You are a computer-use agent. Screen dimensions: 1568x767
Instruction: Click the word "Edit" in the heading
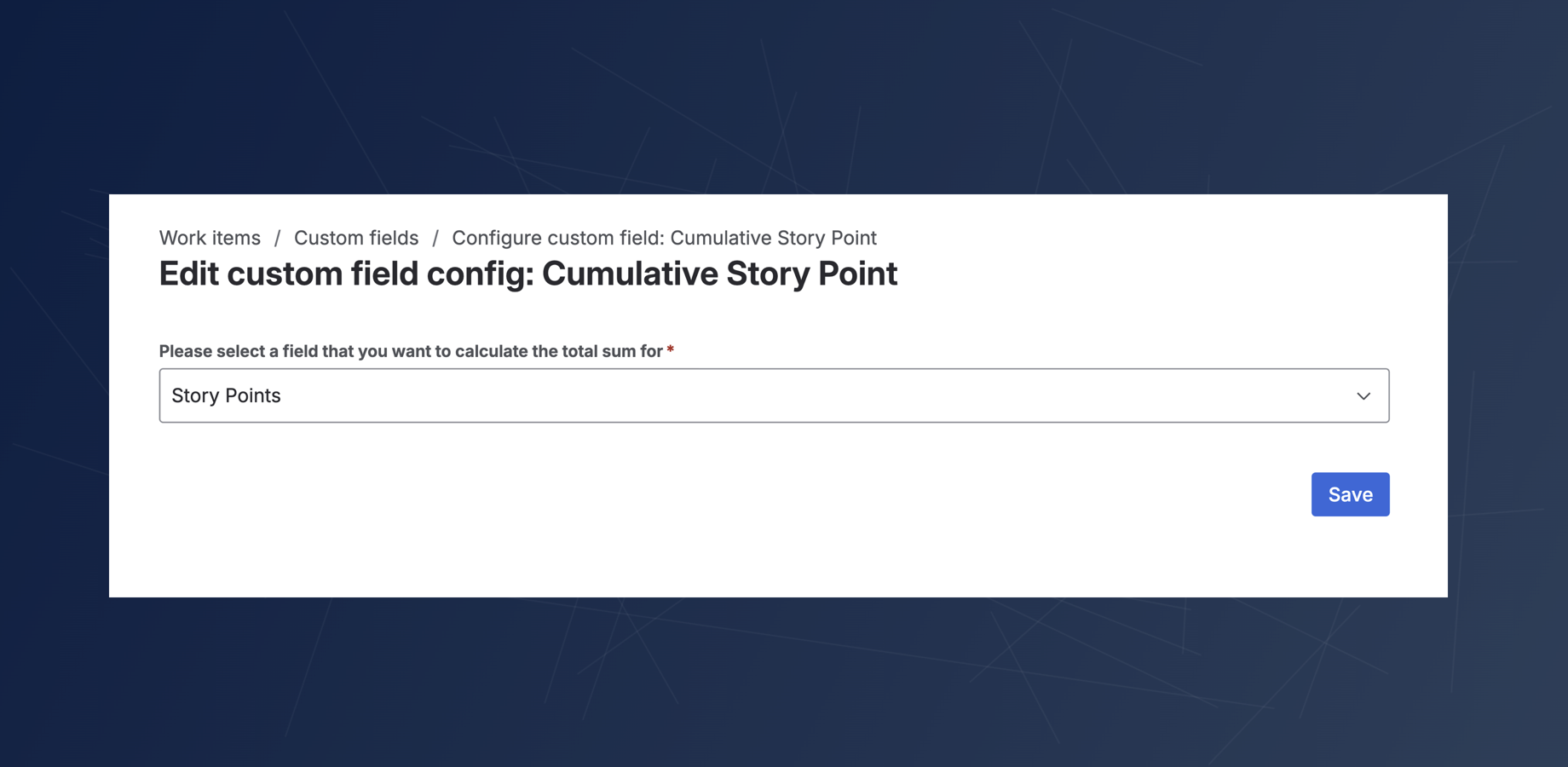[189, 274]
